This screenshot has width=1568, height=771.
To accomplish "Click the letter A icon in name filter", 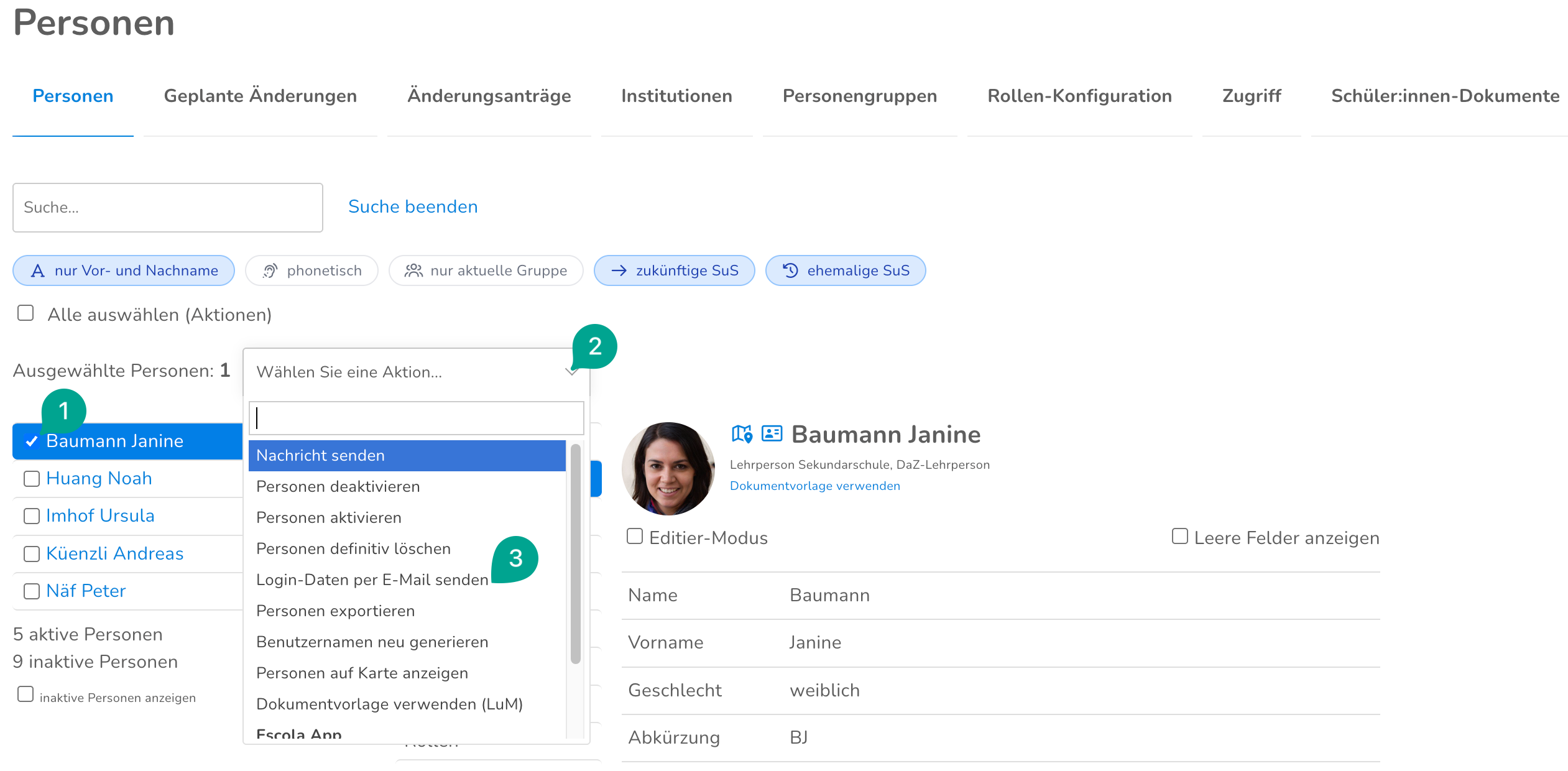I will tap(38, 271).
